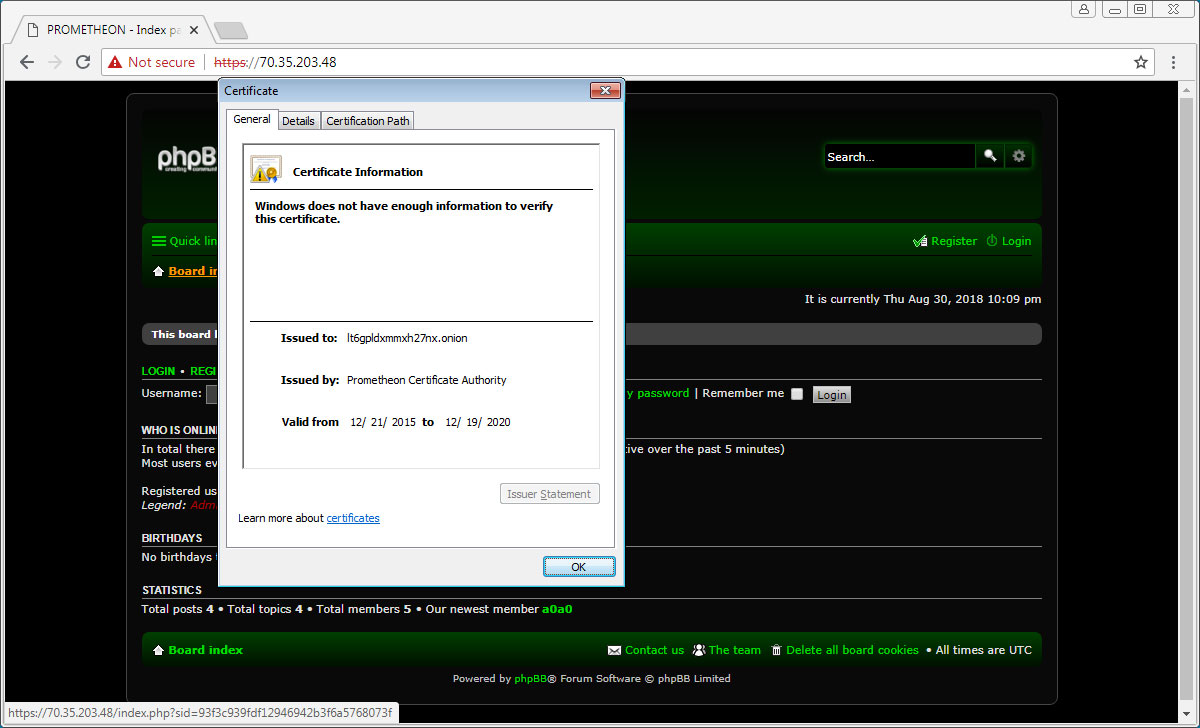The height and width of the screenshot is (728, 1200).
Task: Reload the page with refresh icon
Action: click(x=85, y=62)
